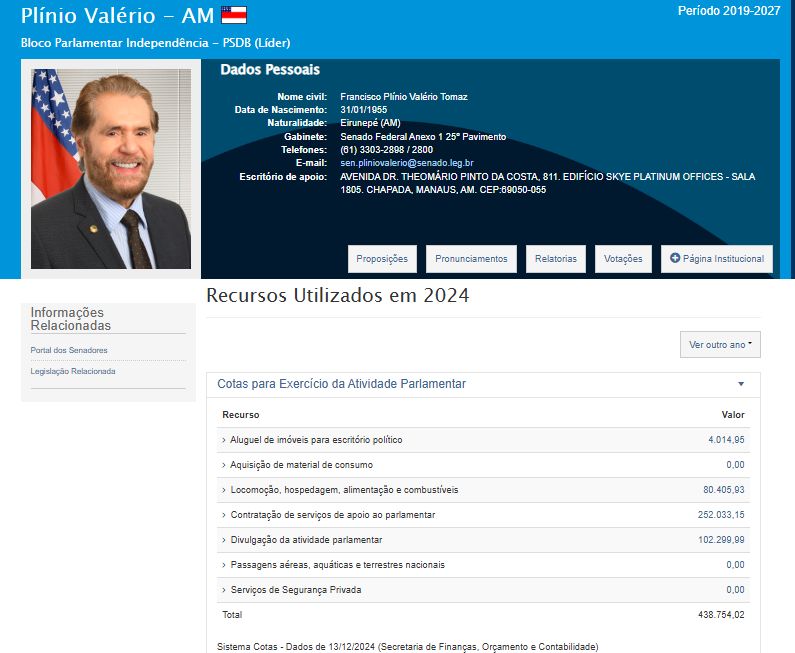Click the Amazonas state flag icon
Viewport: 795px width, 653px height.
234,15
